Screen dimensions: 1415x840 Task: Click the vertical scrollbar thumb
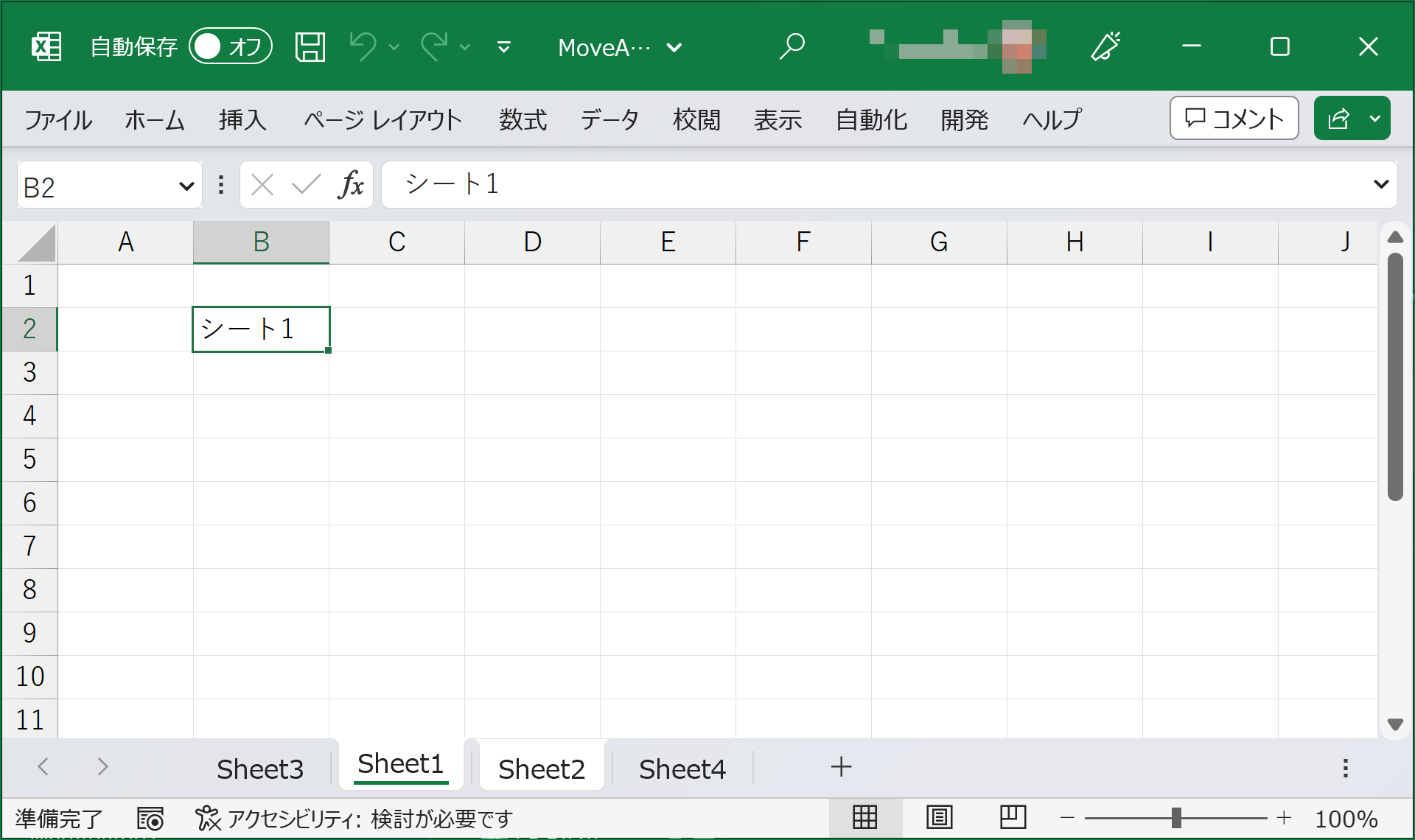pyautogui.click(x=1394, y=377)
